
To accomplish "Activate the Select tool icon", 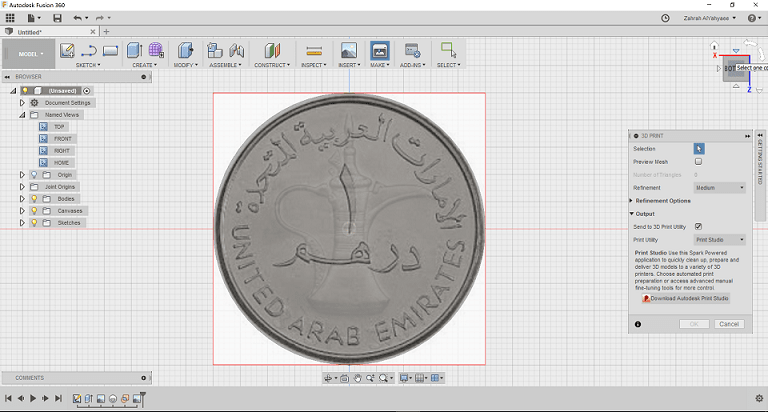I will [x=449, y=50].
